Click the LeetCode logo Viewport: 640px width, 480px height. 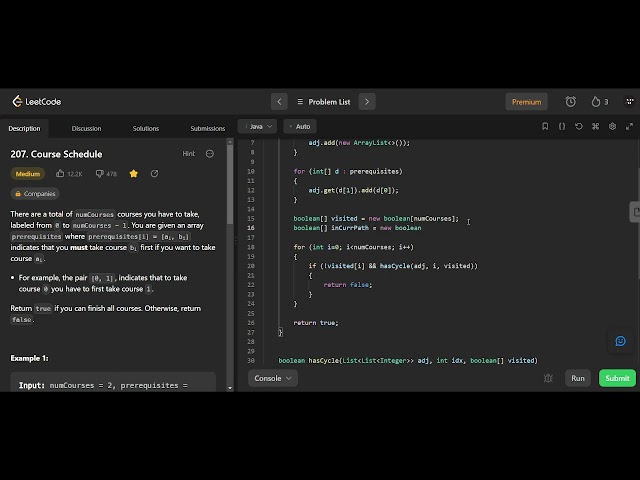pyautogui.click(x=37, y=102)
